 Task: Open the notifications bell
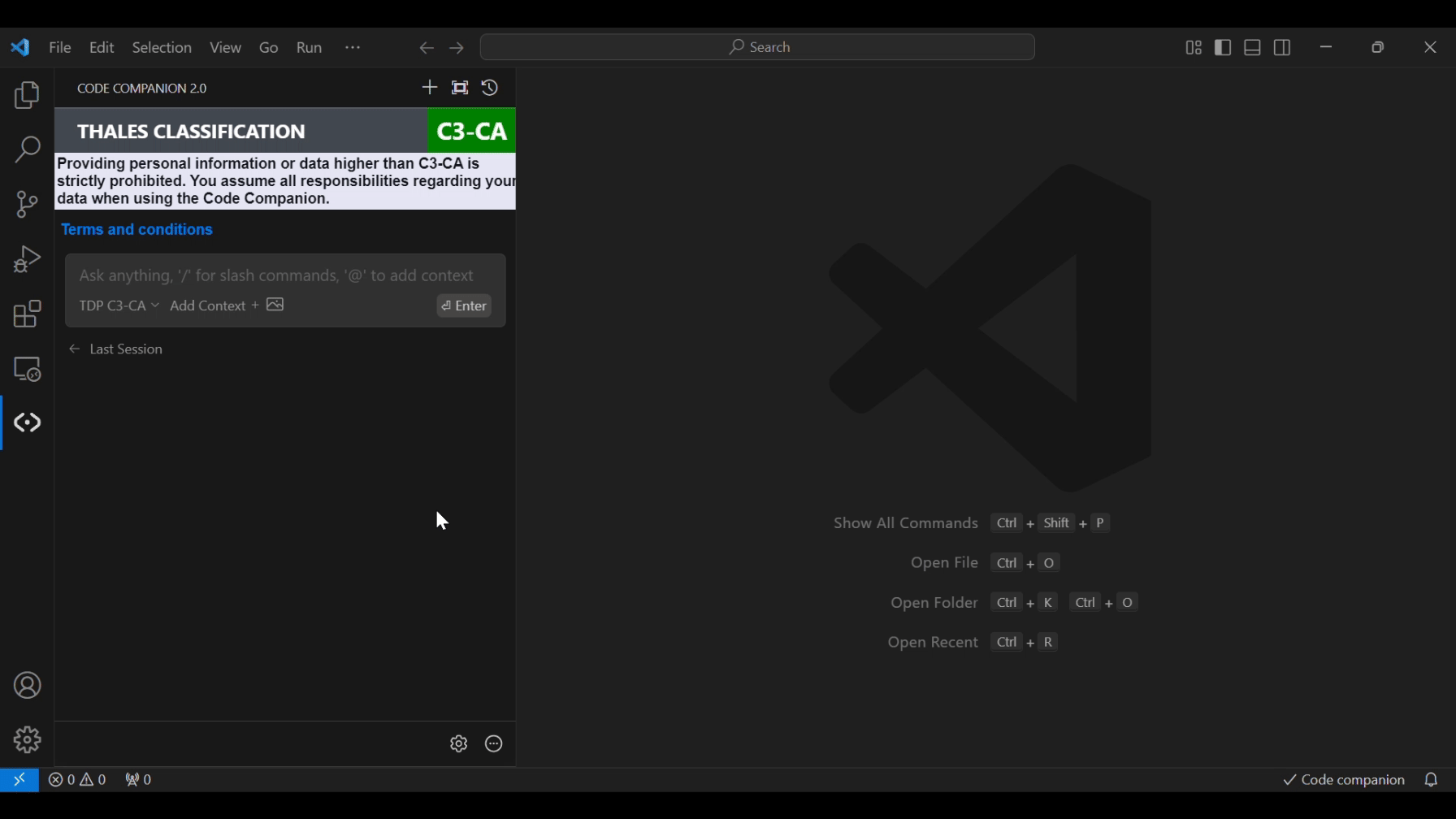point(1431,780)
